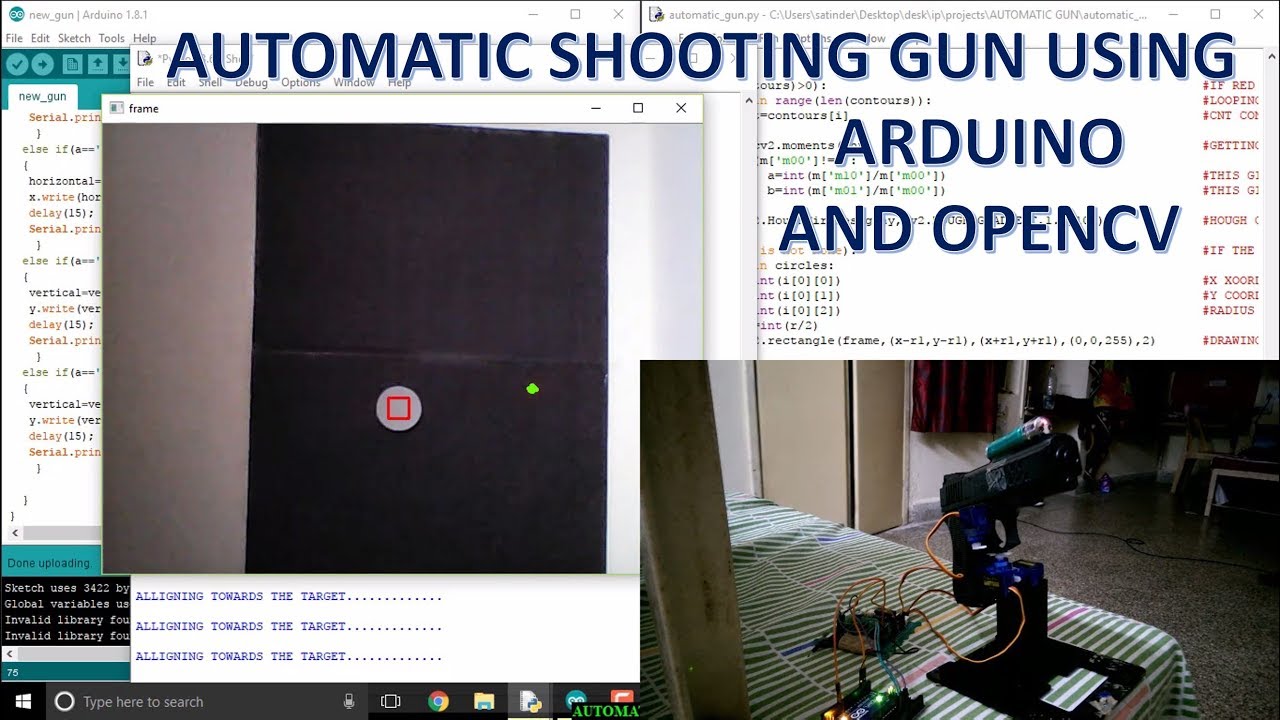Click the b=int(m['m01']/m['m00']) code line
Screen dimensions: 1280x720
click(856, 190)
